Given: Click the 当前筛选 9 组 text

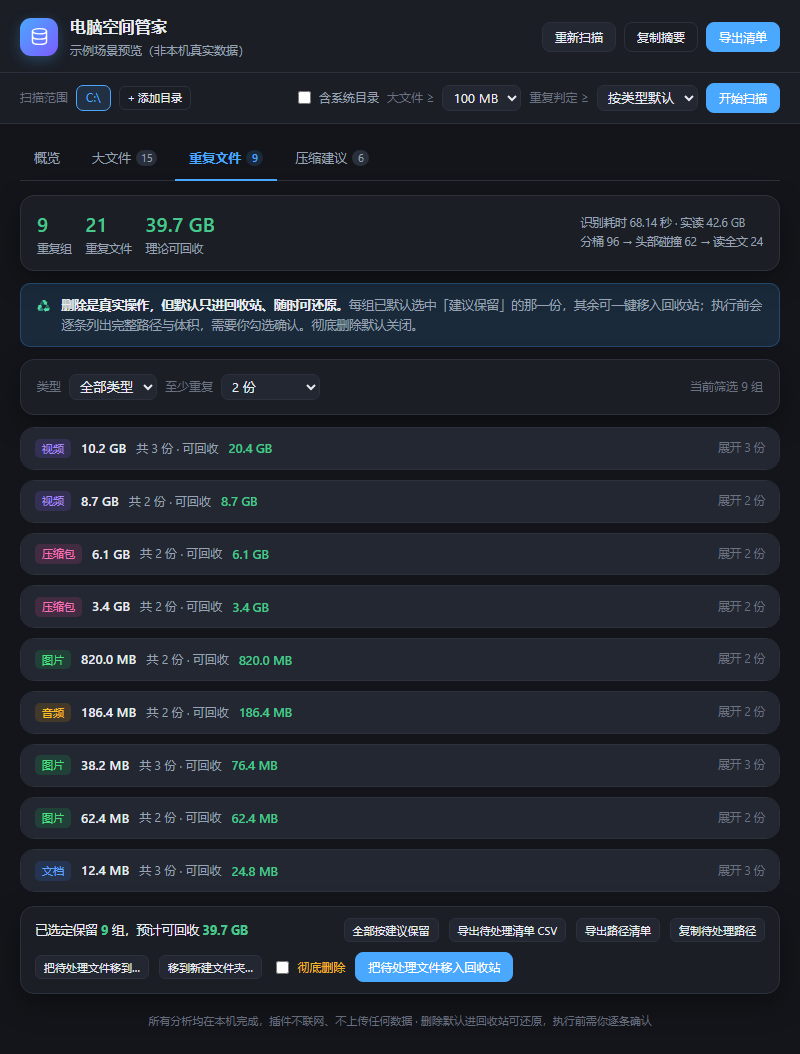Looking at the screenshot, I should pyautogui.click(x=726, y=387).
